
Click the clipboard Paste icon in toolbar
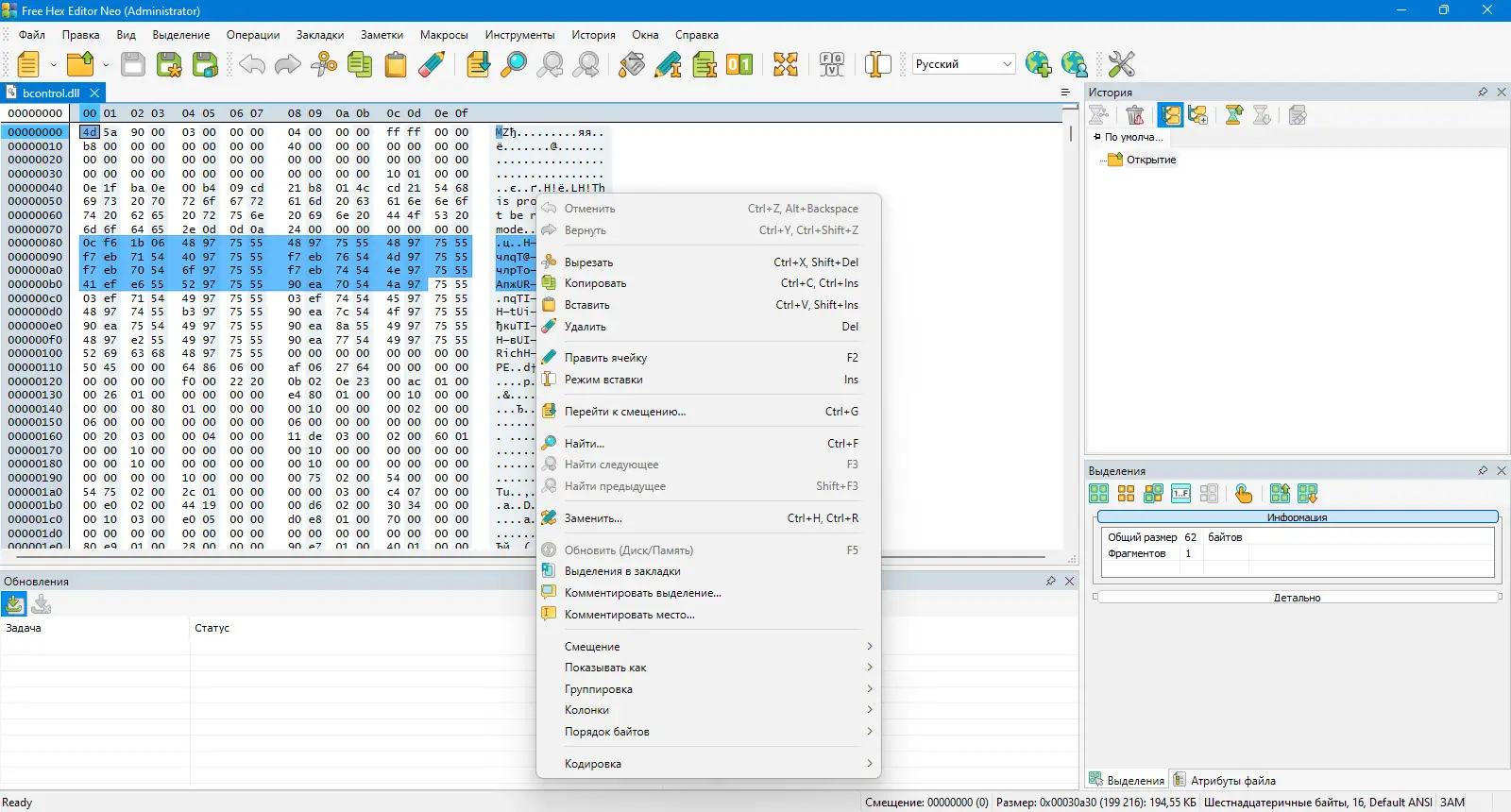[x=396, y=64]
